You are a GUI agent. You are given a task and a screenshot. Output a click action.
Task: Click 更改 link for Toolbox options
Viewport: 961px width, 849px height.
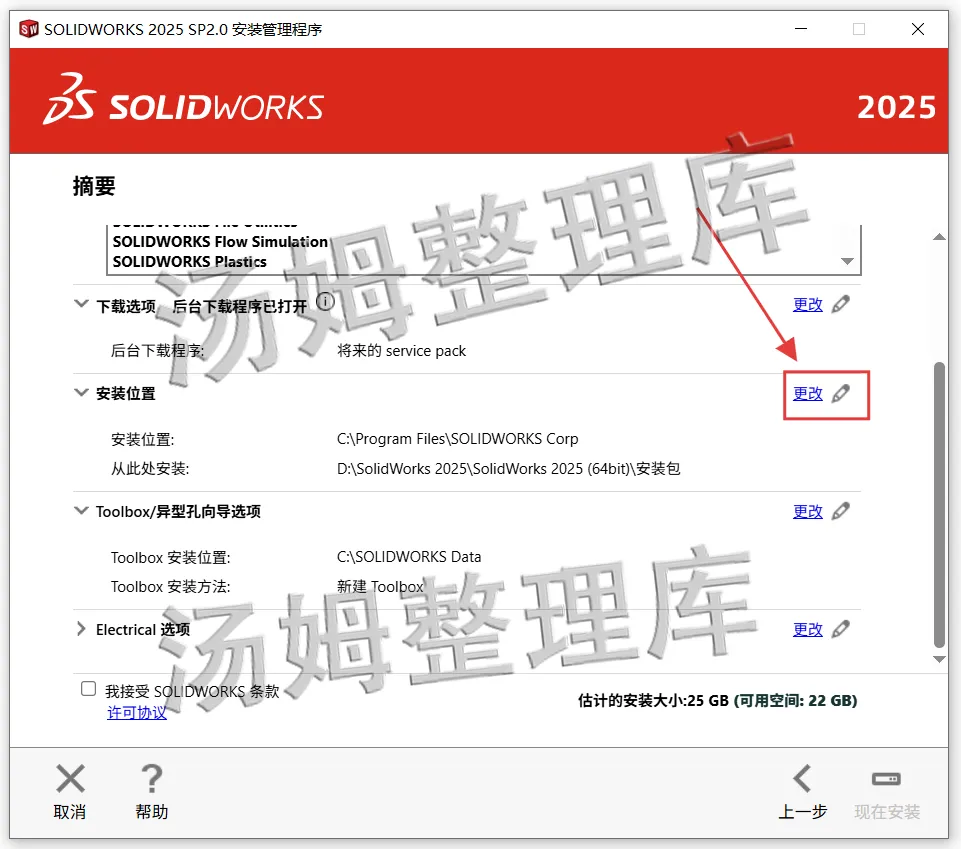808,511
